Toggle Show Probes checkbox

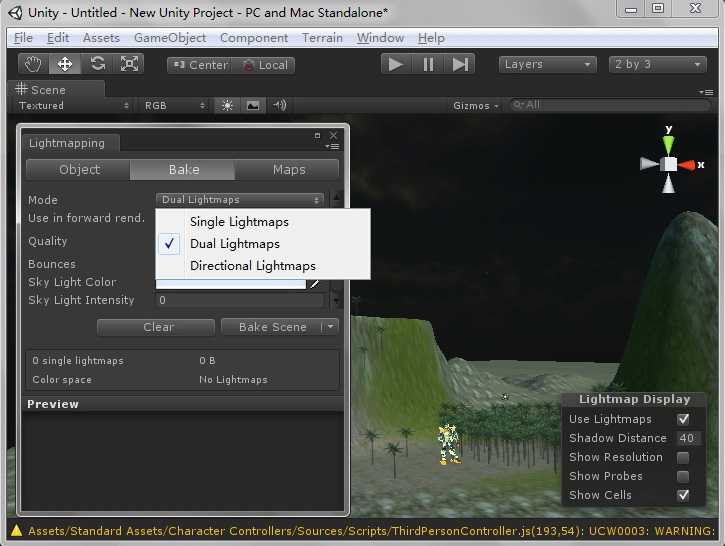683,477
